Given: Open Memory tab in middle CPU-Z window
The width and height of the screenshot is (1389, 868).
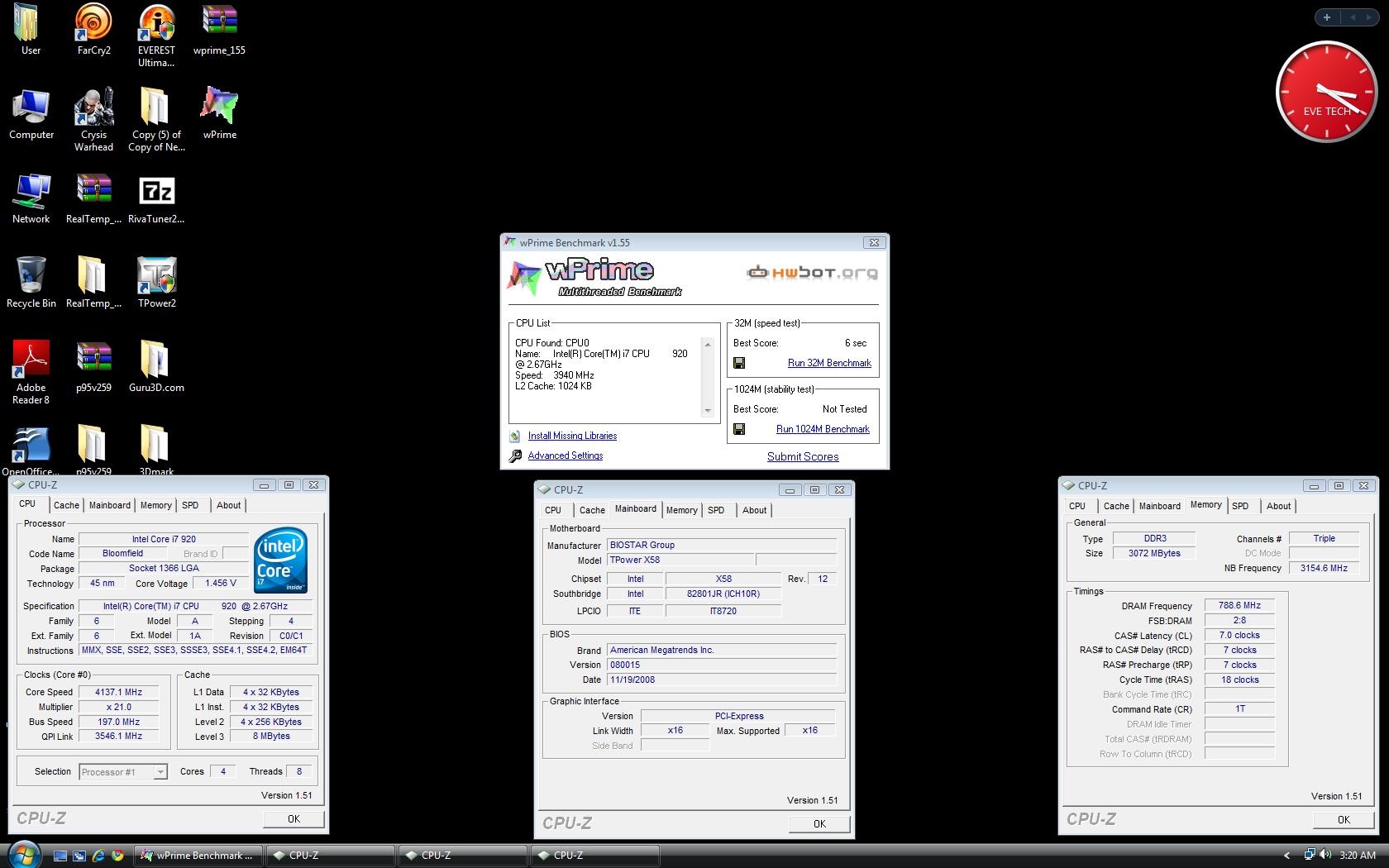Looking at the screenshot, I should (x=682, y=510).
